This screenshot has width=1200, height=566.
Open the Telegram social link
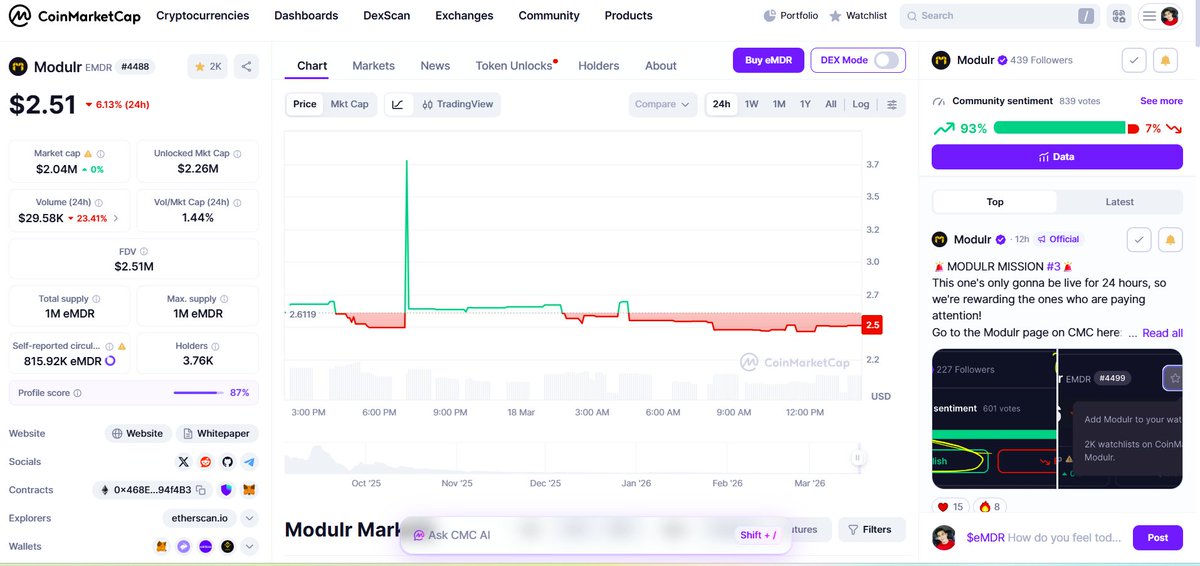coord(249,462)
